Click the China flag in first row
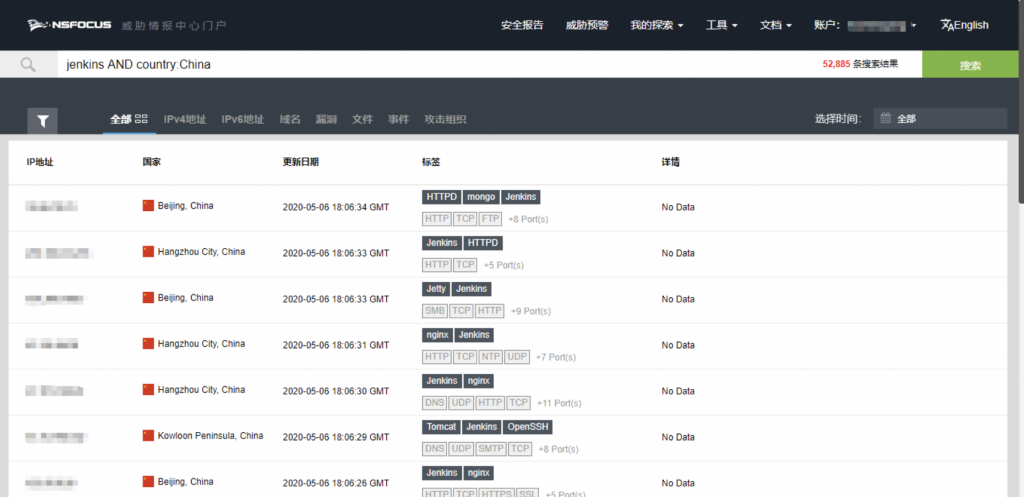Viewport: 1024px width, 497px height. click(149, 206)
